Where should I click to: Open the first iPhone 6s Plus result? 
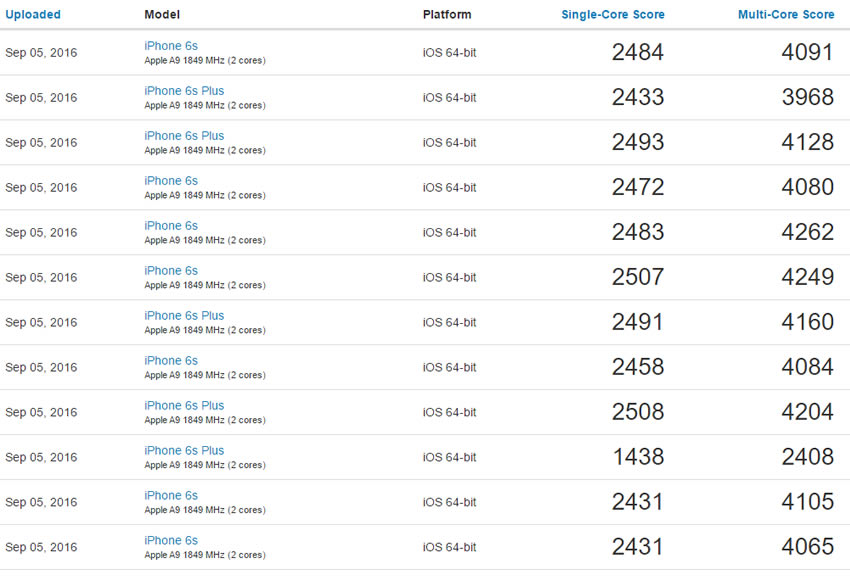coord(183,90)
